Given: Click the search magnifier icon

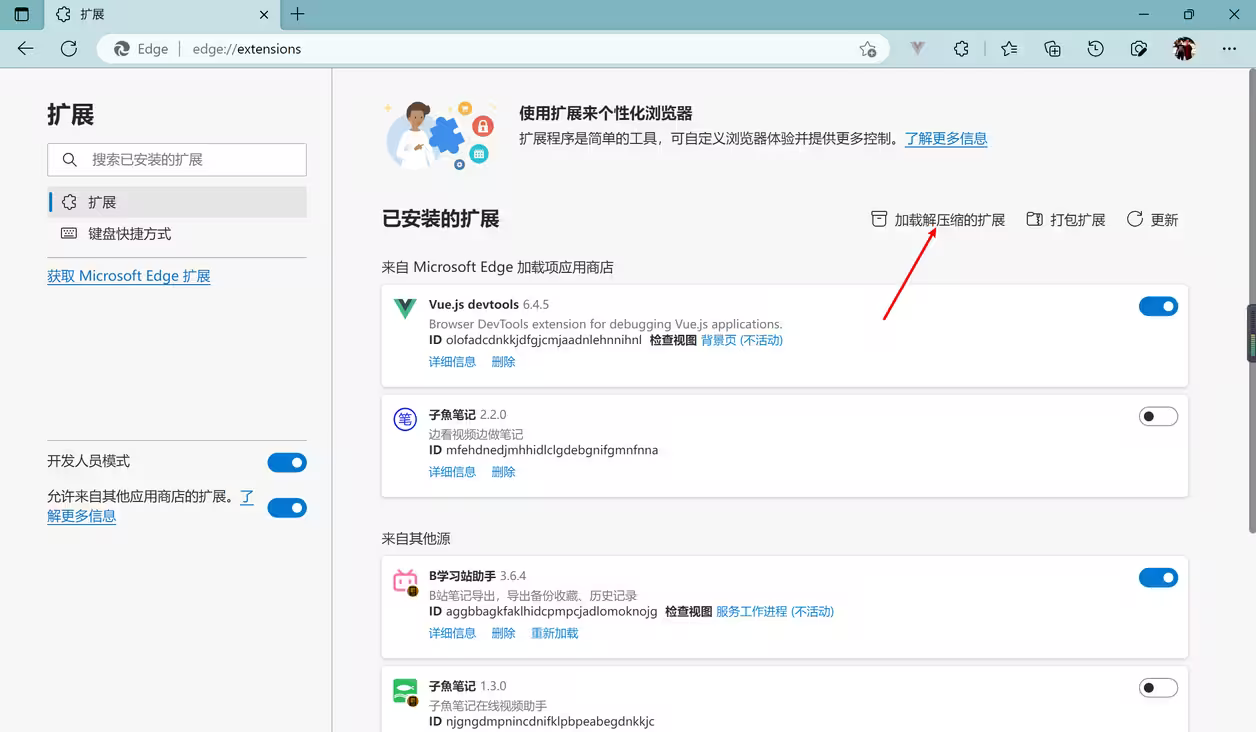Looking at the screenshot, I should (x=70, y=159).
